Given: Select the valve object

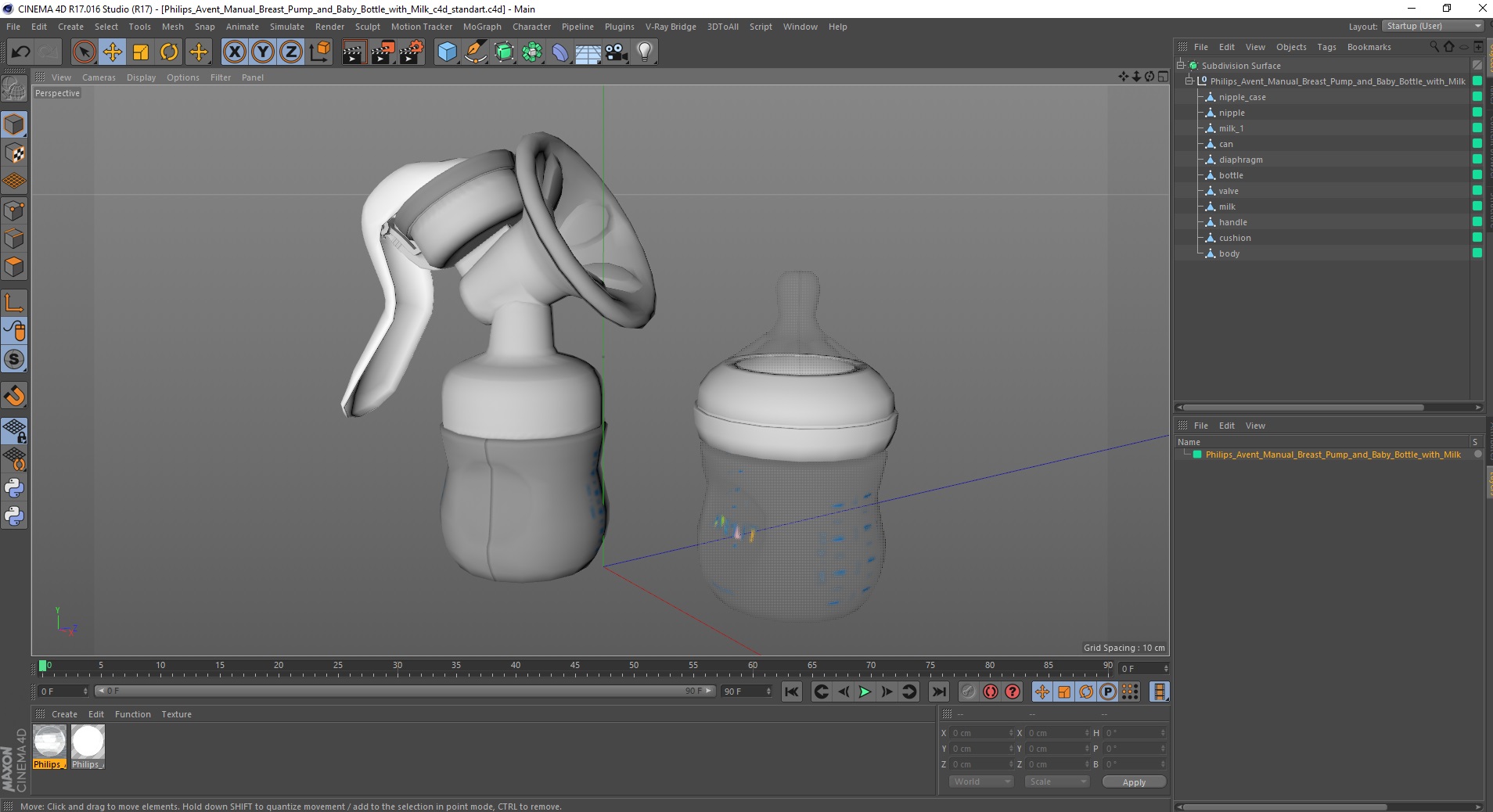Looking at the screenshot, I should point(1229,191).
